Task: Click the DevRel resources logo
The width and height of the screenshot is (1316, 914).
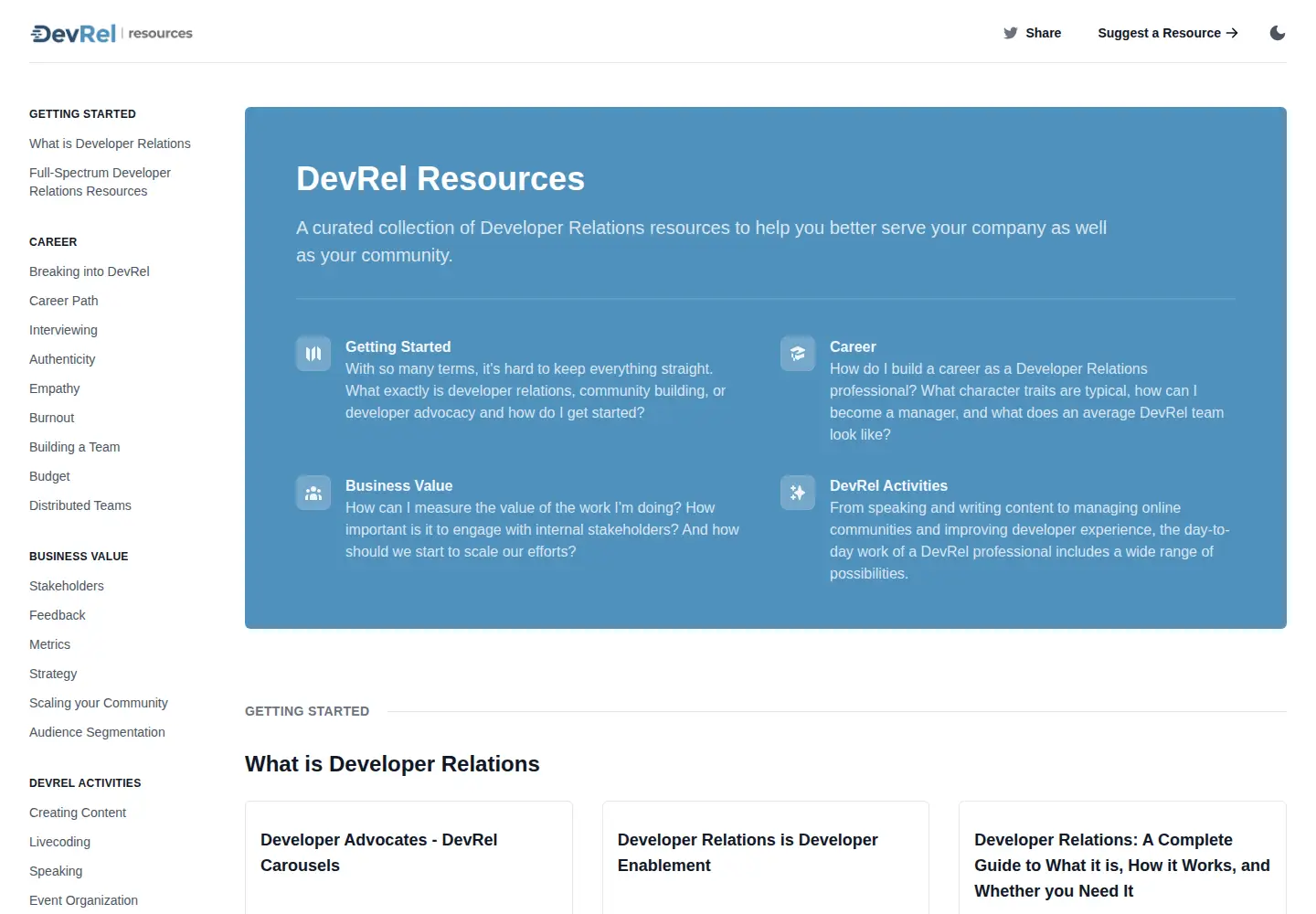Action: (111, 34)
